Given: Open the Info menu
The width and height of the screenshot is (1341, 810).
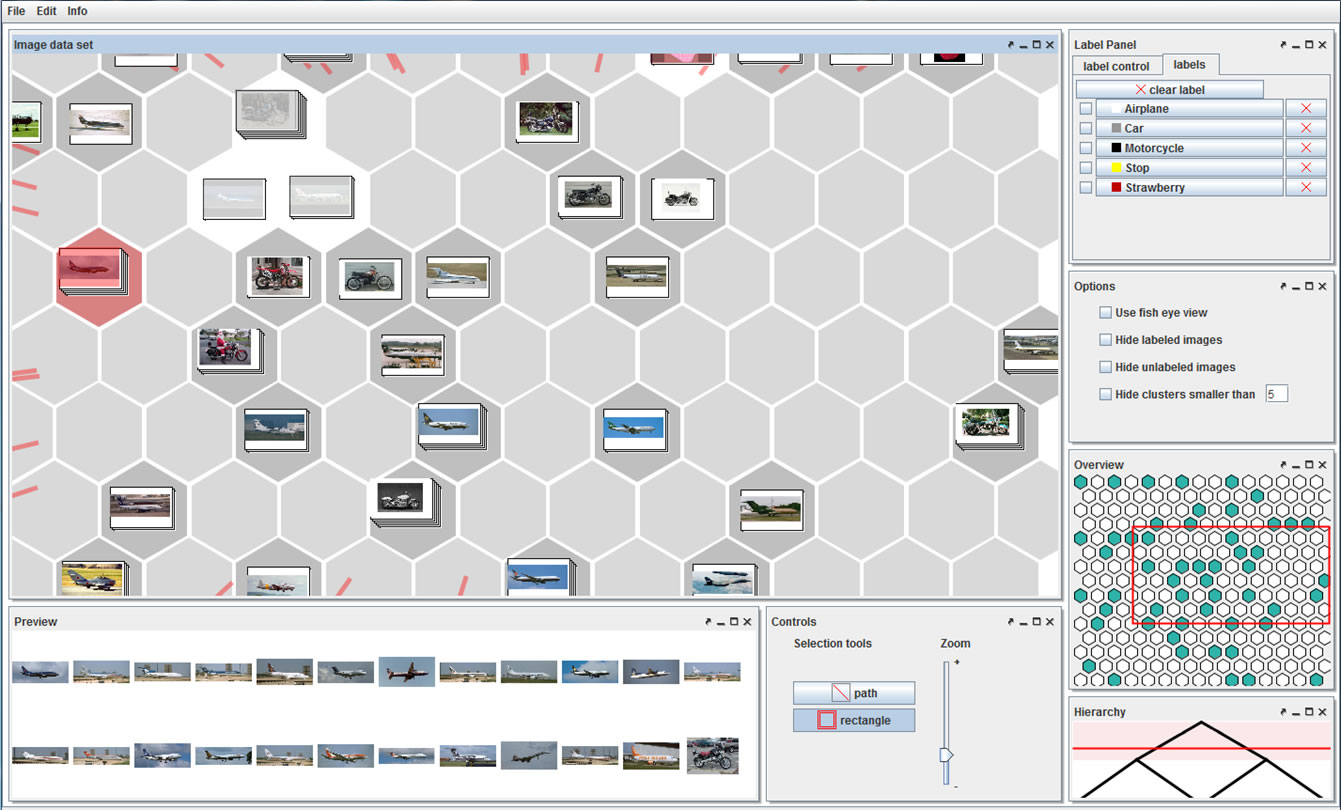Looking at the screenshot, I should 77,11.
